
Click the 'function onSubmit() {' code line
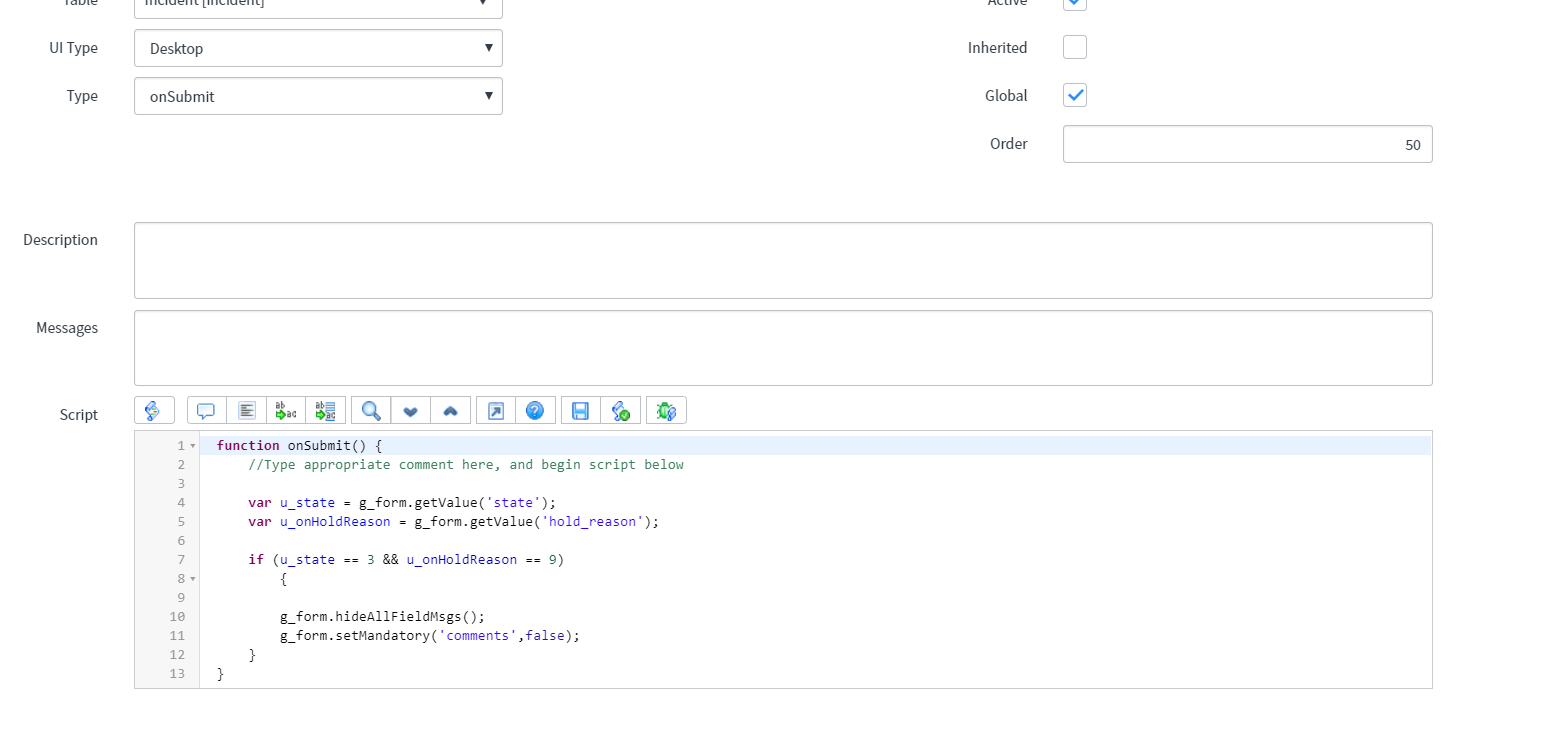pos(300,446)
